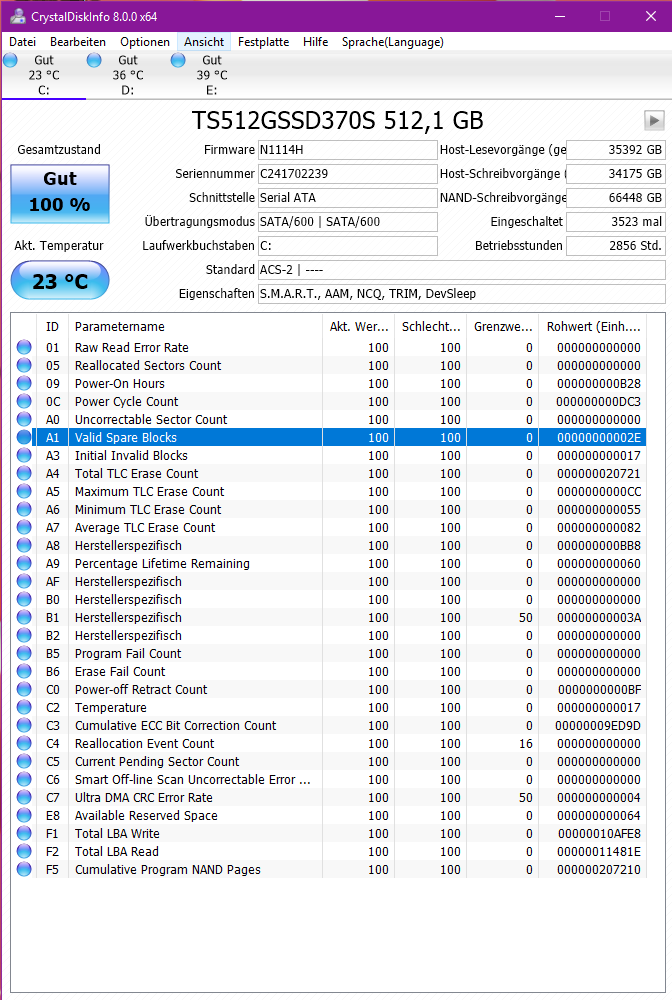Open the Ansicht menu
The width and height of the screenshot is (672, 1000).
click(x=204, y=42)
